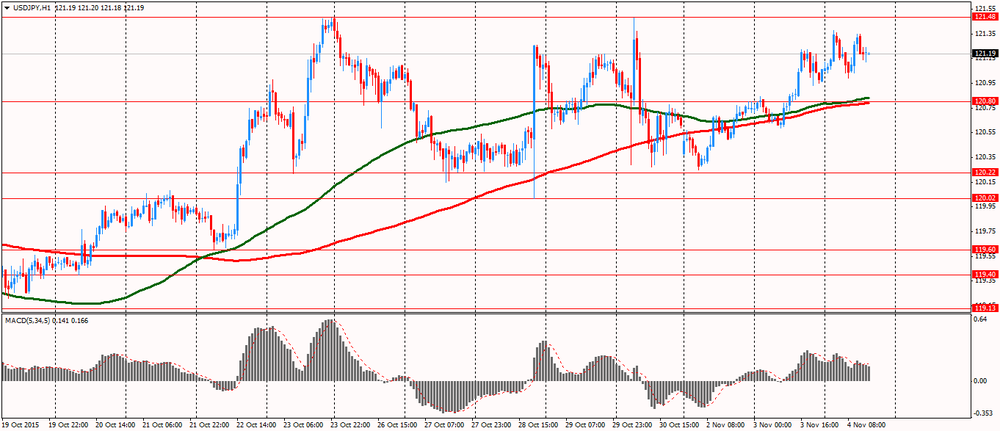Click the red 120.02 price level tag
The width and height of the screenshot is (1000, 431).
(x=985, y=198)
